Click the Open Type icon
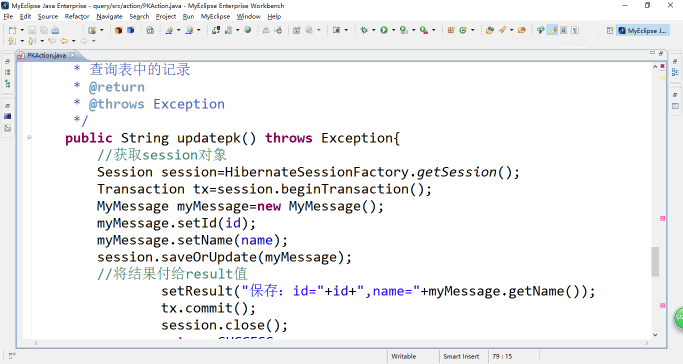This screenshot has width=683, height=364. pyautogui.click(x=490, y=30)
